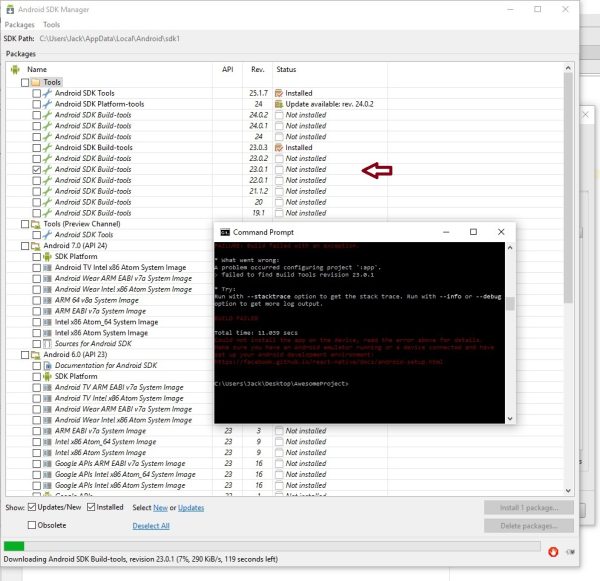Click the Updates selection link
This screenshot has width=600, height=581.
pos(190,508)
